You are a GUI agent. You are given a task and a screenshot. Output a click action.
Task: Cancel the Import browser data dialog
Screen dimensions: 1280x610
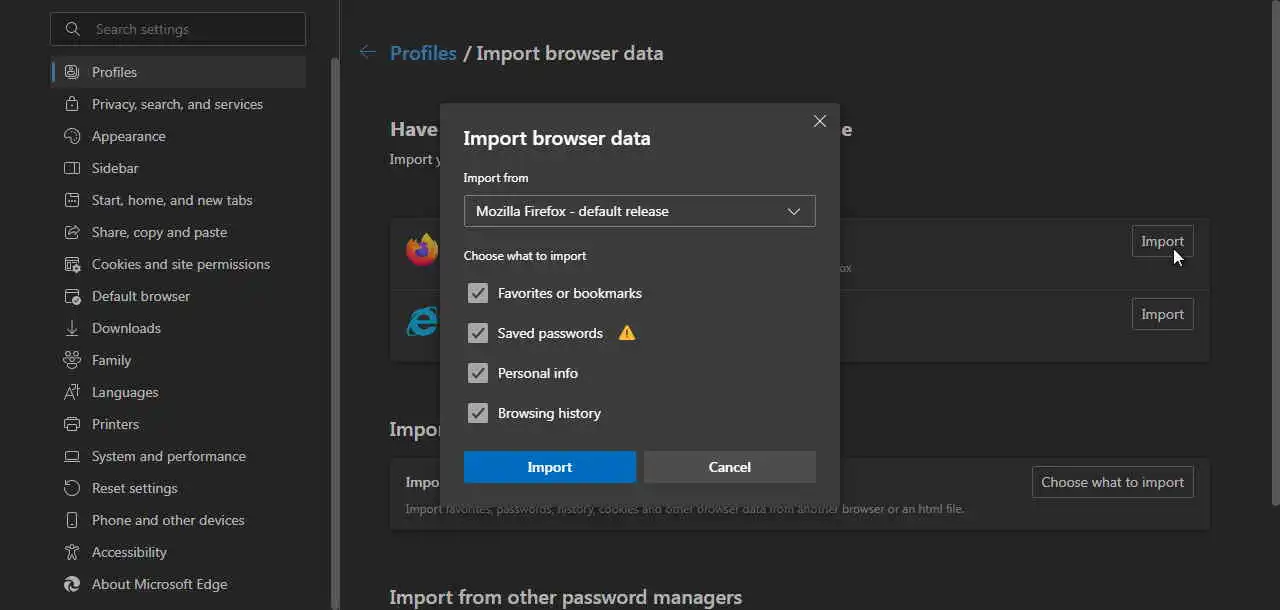729,467
